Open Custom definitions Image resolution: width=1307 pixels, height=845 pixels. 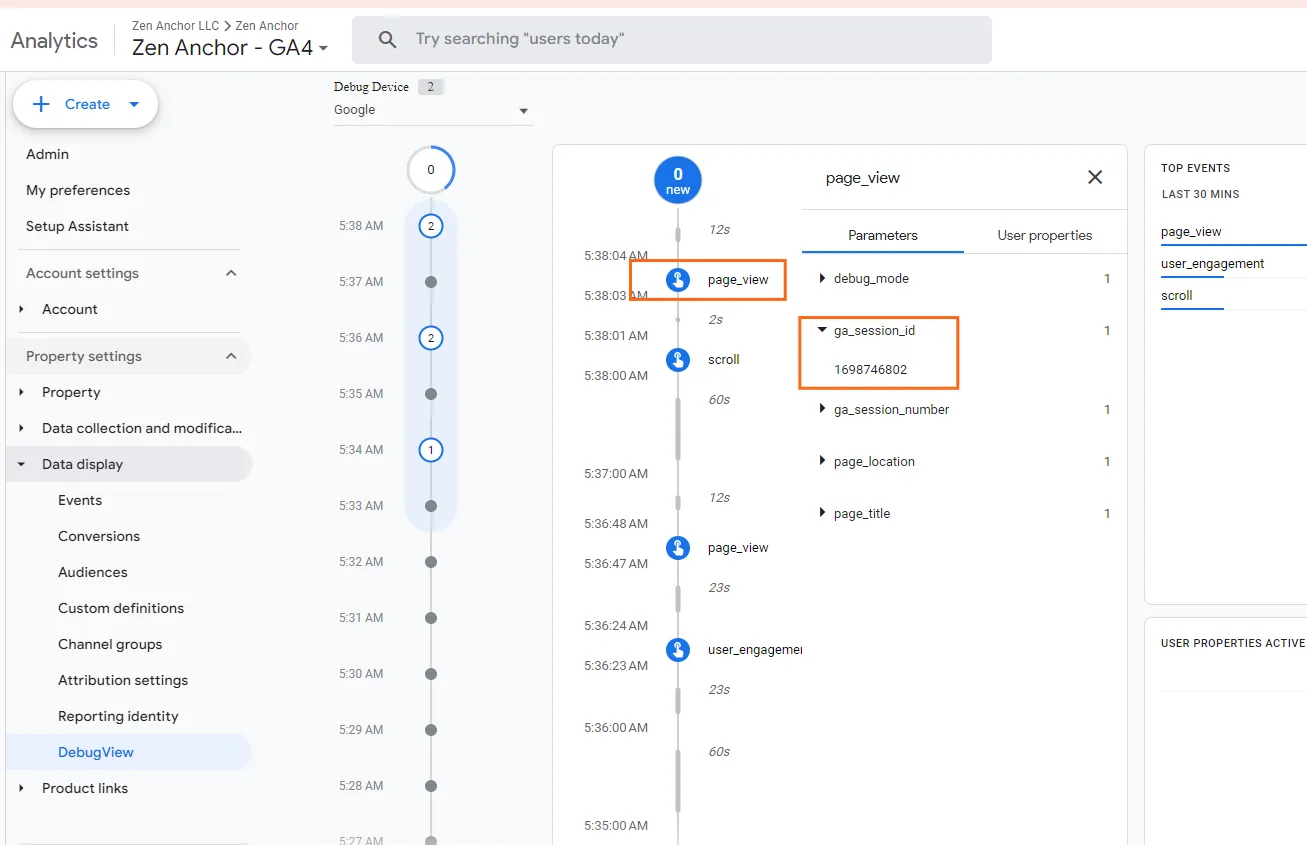pos(121,608)
